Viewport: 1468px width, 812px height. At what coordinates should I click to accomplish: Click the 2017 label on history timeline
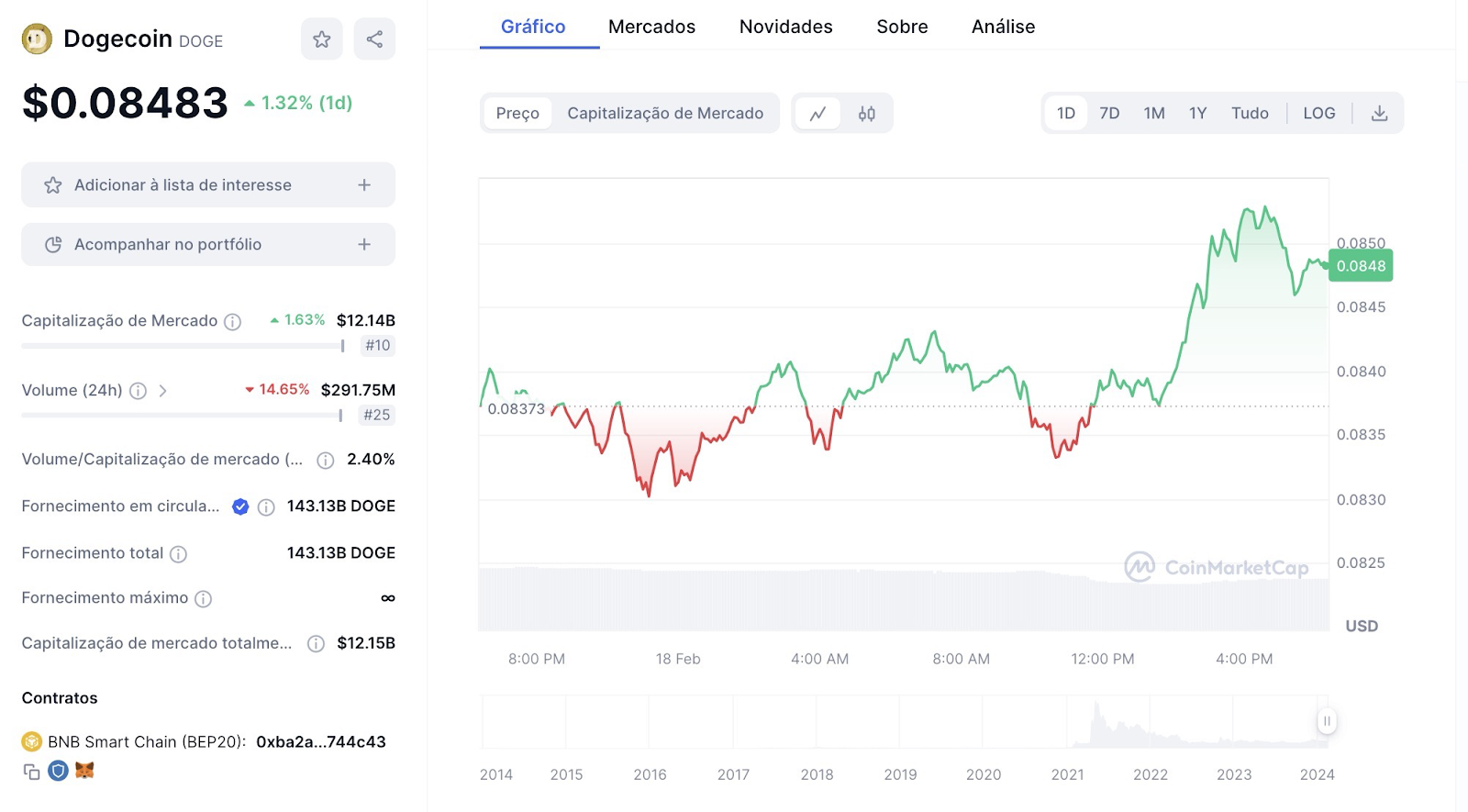[733, 775]
